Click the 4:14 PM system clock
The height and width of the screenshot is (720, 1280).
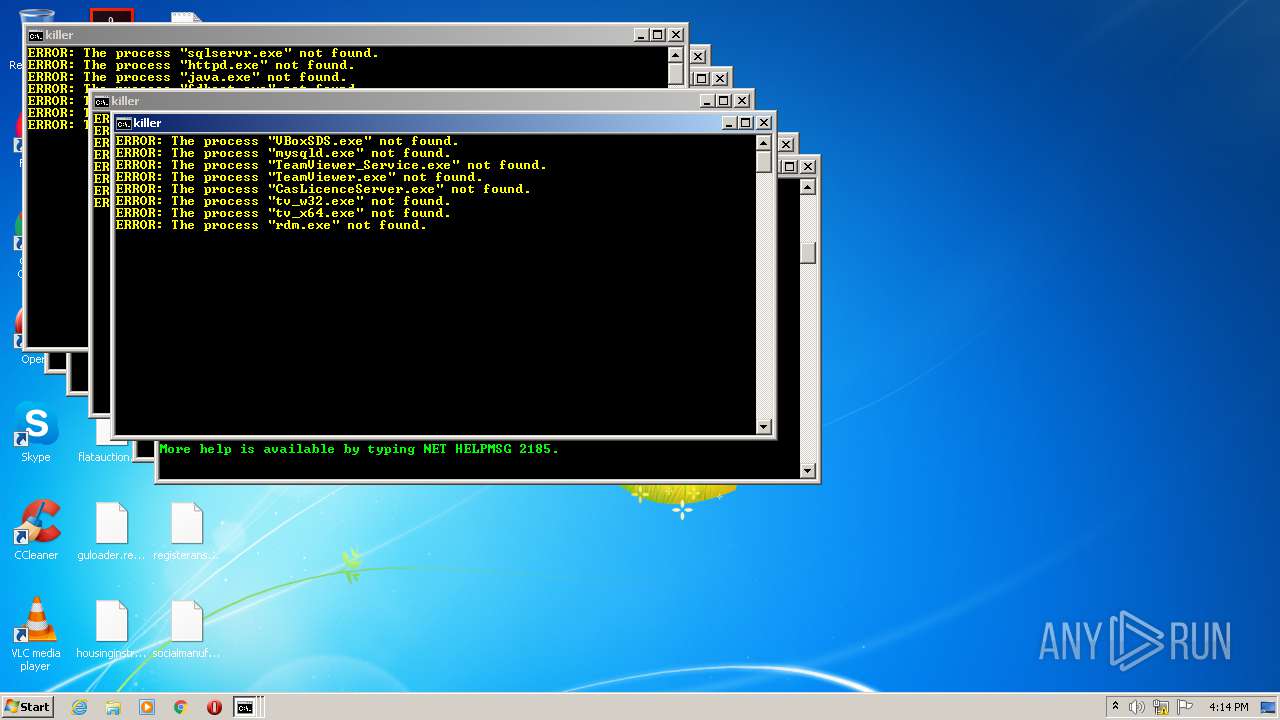pyautogui.click(x=1228, y=707)
